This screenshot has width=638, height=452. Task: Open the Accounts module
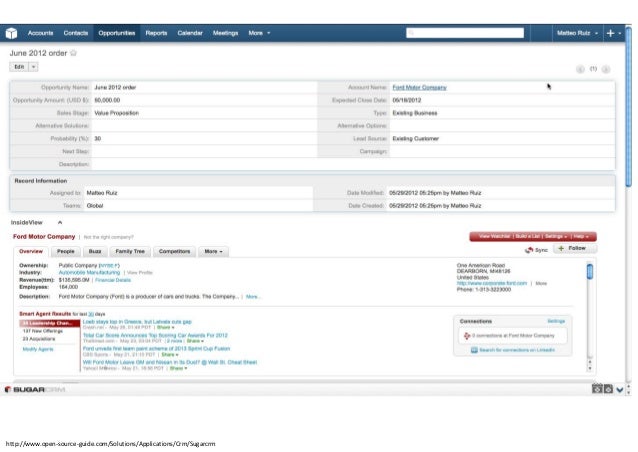click(40, 33)
